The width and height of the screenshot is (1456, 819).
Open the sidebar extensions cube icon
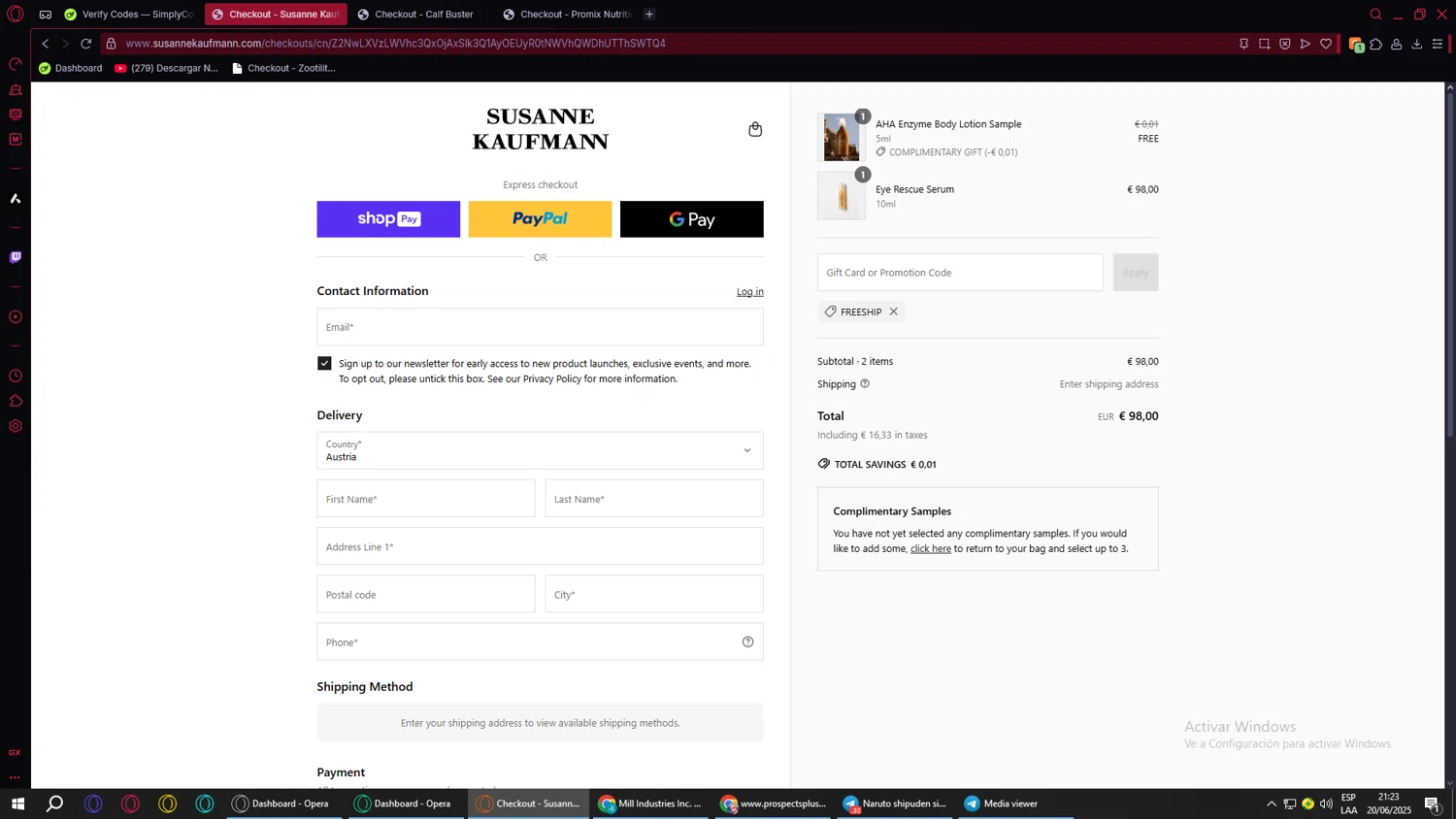tap(16, 401)
